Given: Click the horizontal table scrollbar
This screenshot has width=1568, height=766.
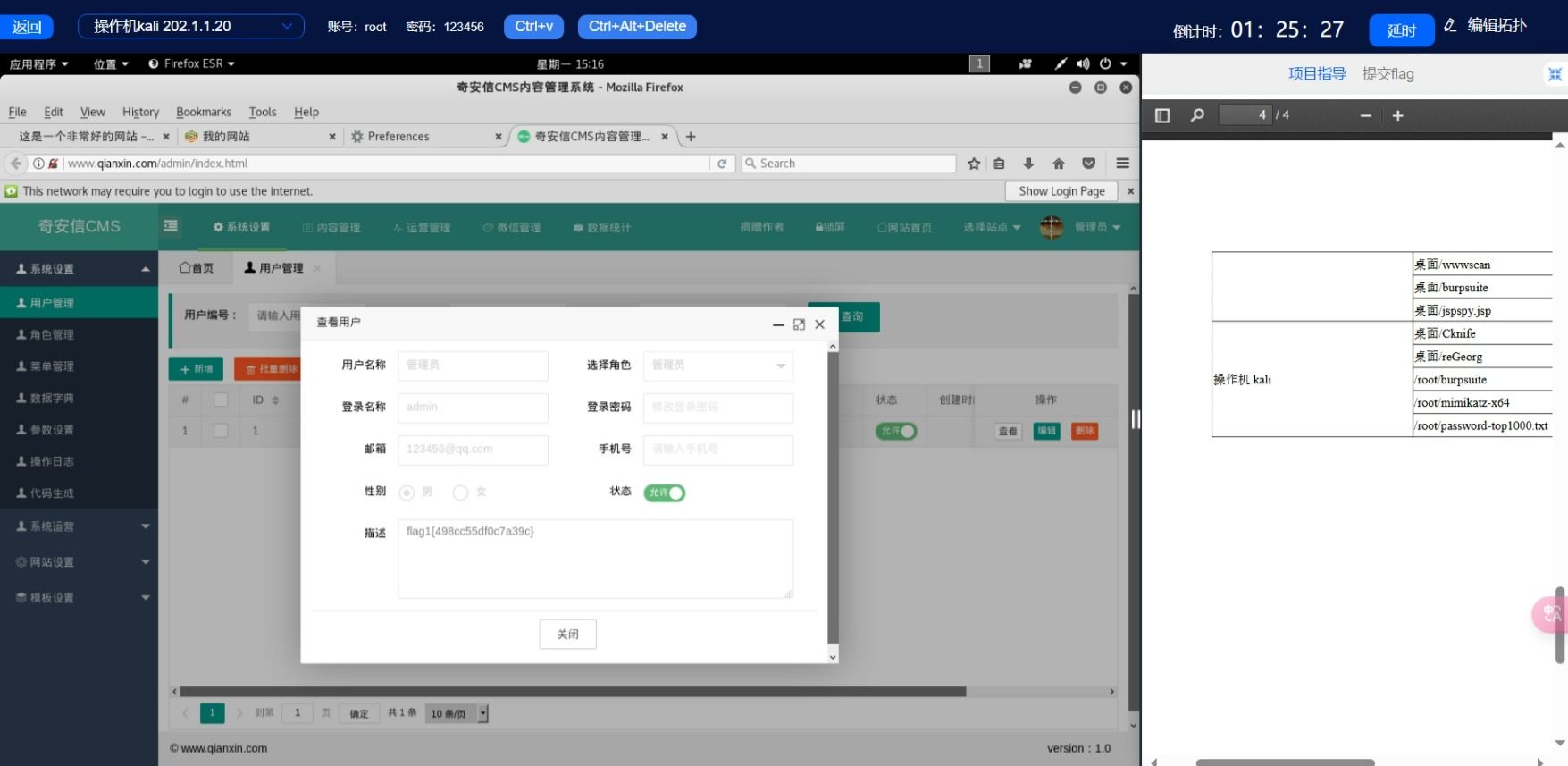Looking at the screenshot, I should point(573,692).
